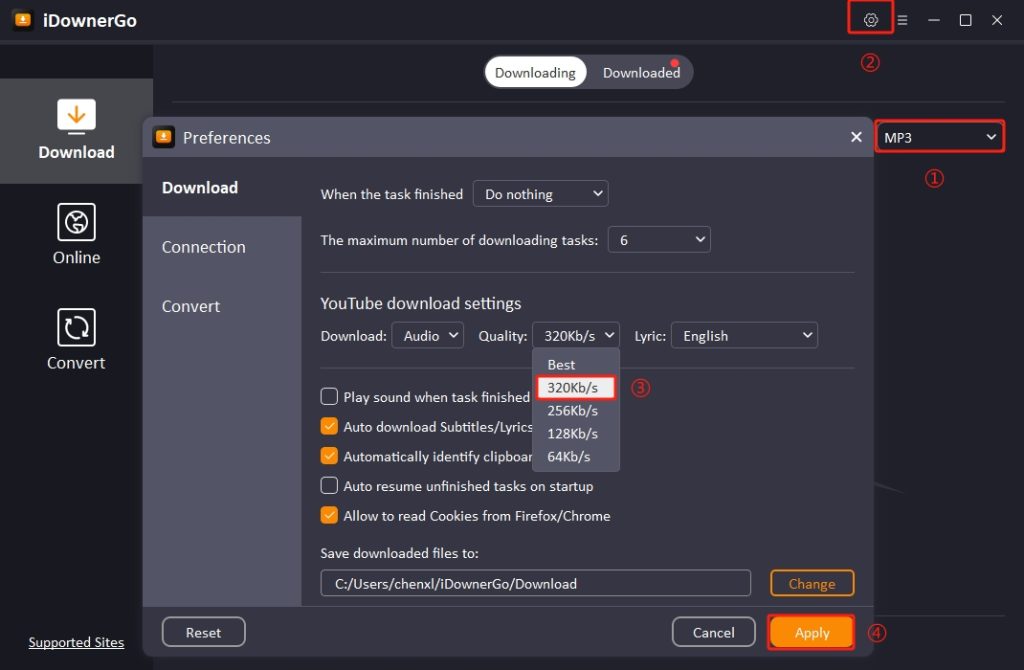This screenshot has height=670, width=1024.
Task: Open the When the task finished dropdown
Action: 541,194
